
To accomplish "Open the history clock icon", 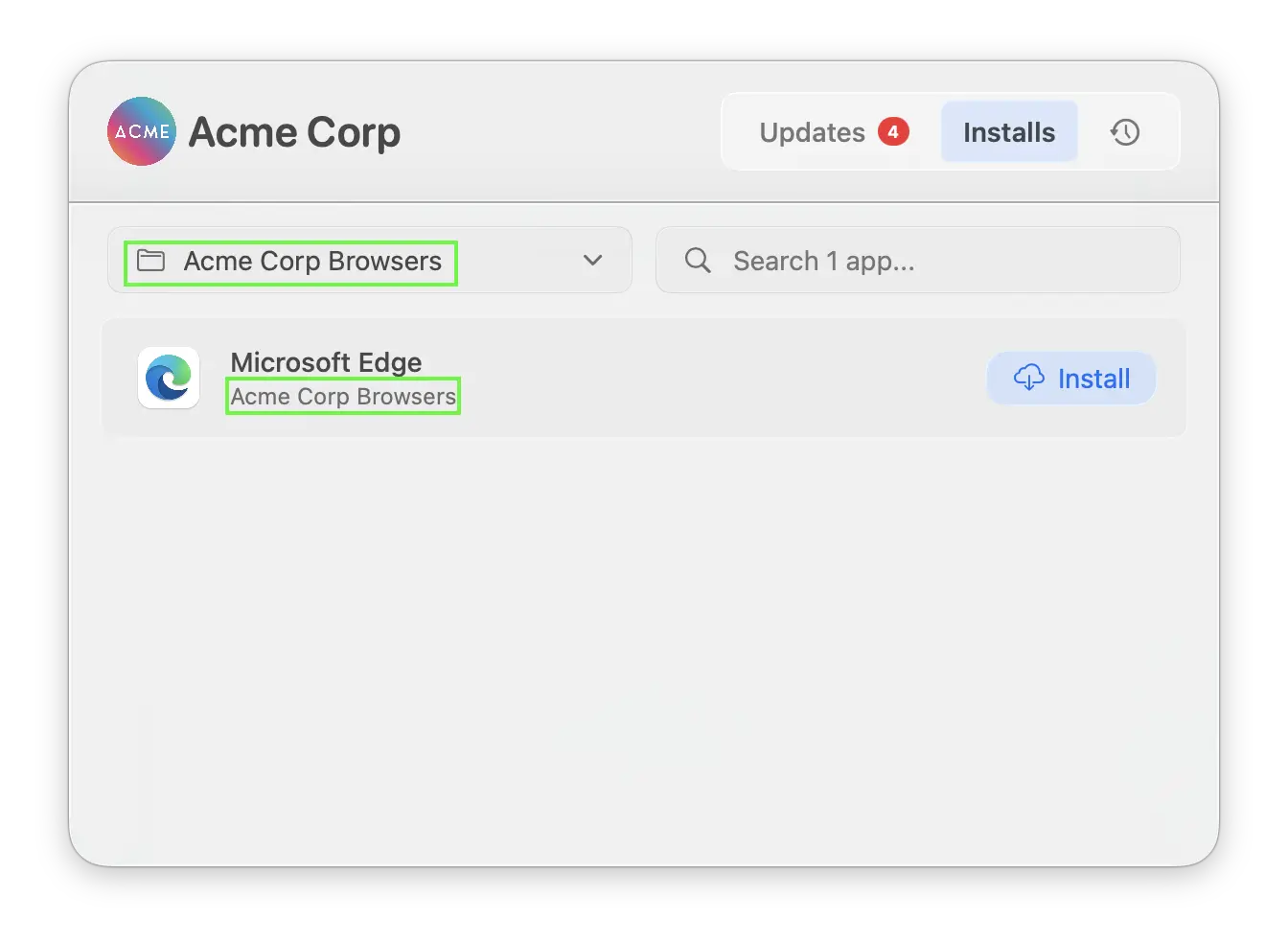I will pos(1125,132).
